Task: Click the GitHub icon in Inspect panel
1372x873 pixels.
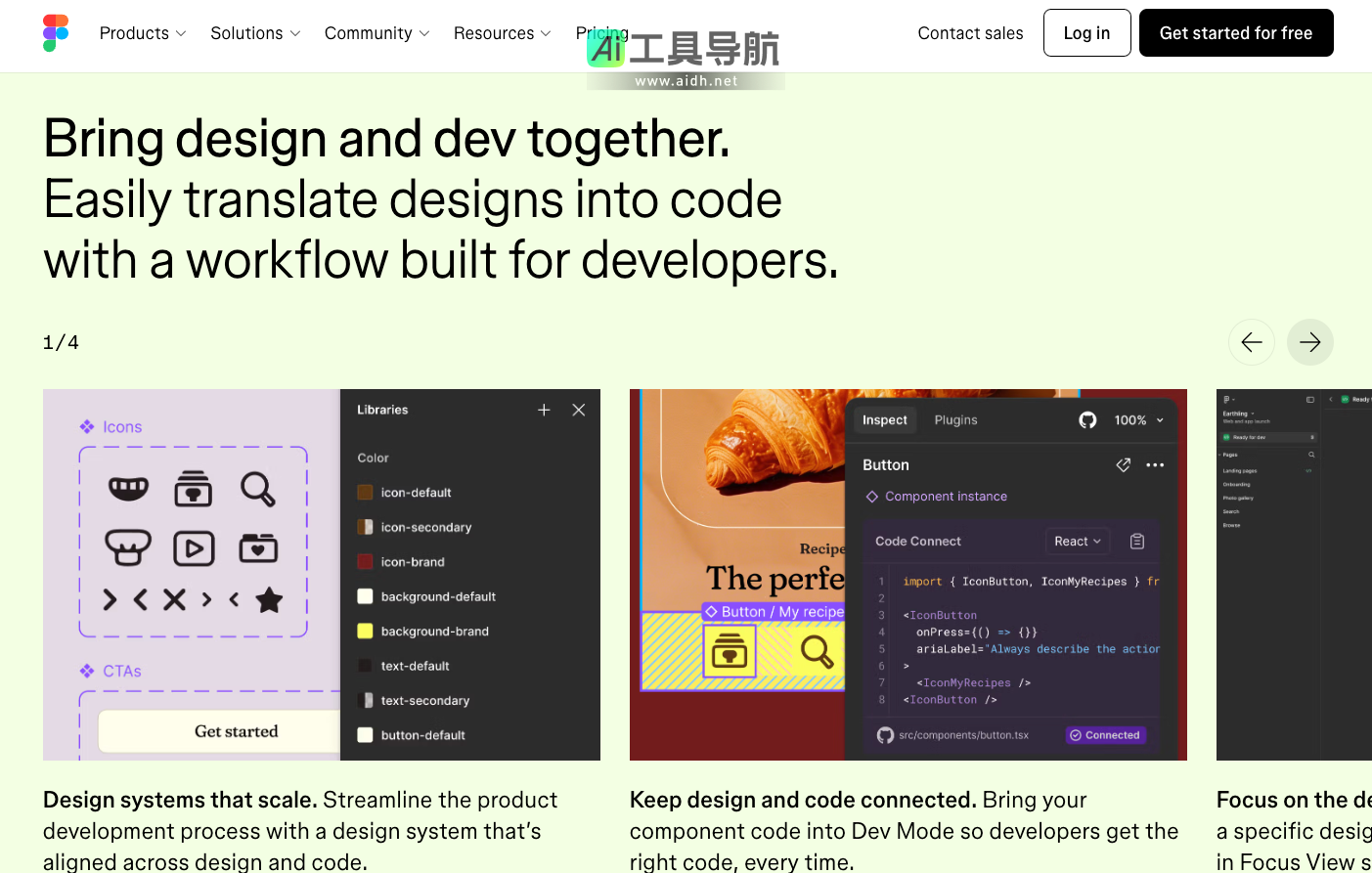Action: (x=1087, y=420)
